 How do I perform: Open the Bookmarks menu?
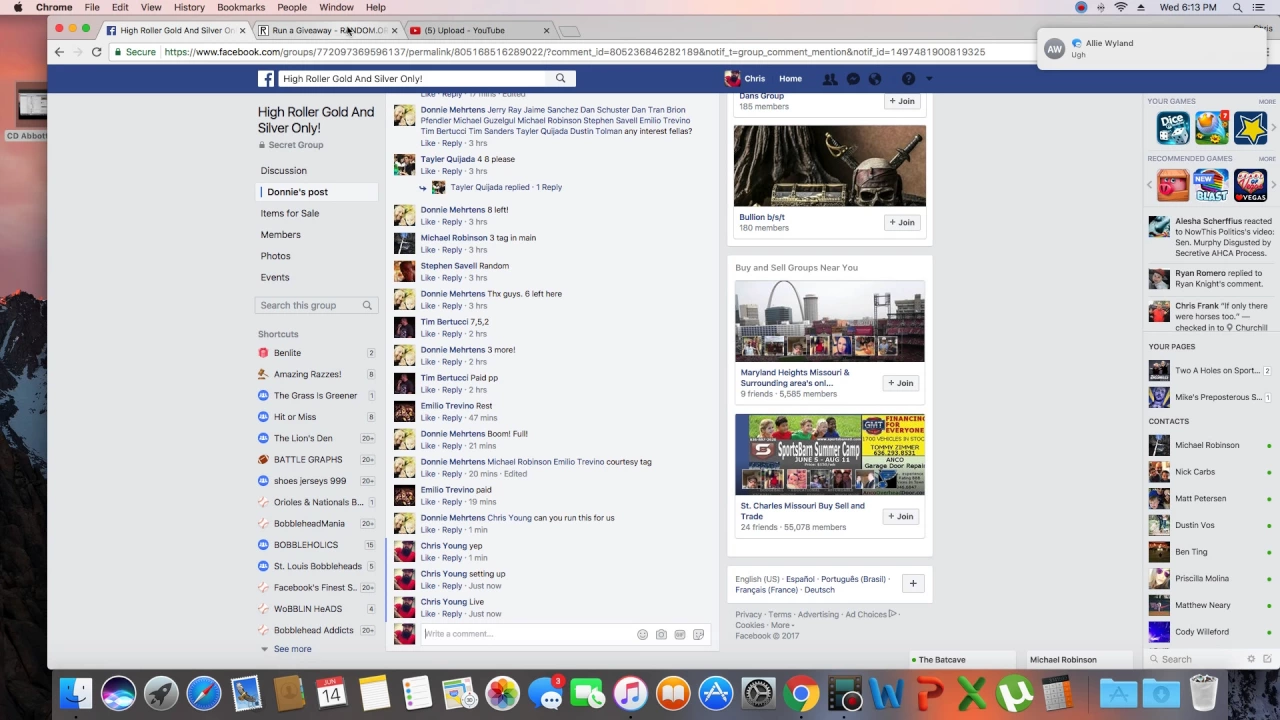coord(241,7)
